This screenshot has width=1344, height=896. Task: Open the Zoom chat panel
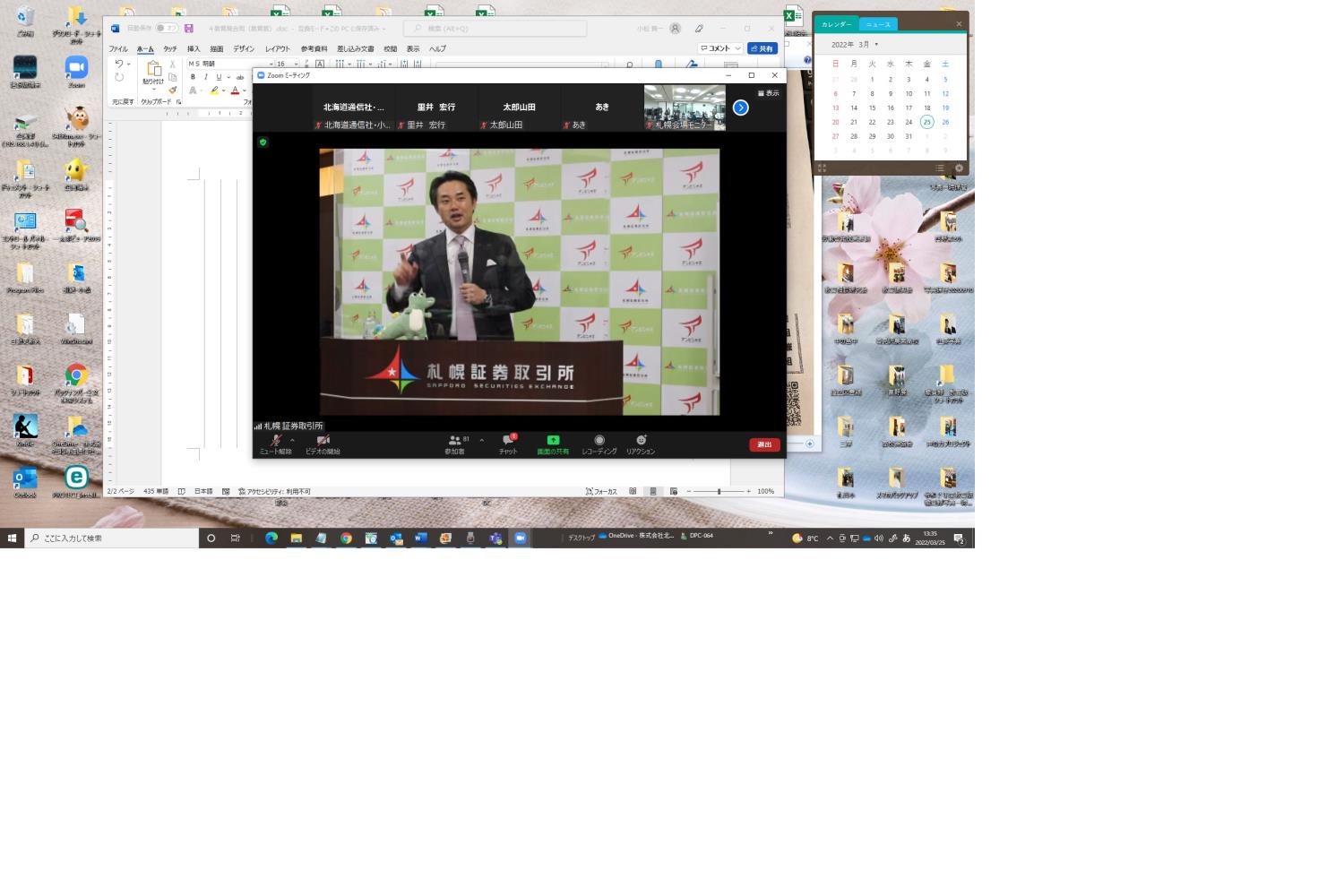pos(508,443)
